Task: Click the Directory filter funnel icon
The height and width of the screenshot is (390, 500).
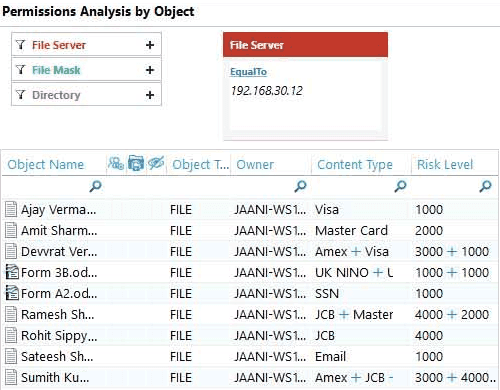Action: coord(21,95)
